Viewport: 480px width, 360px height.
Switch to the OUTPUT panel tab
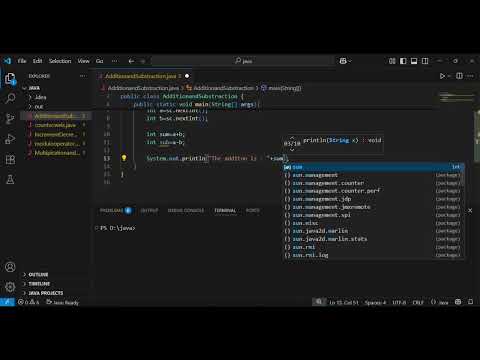[149, 210]
